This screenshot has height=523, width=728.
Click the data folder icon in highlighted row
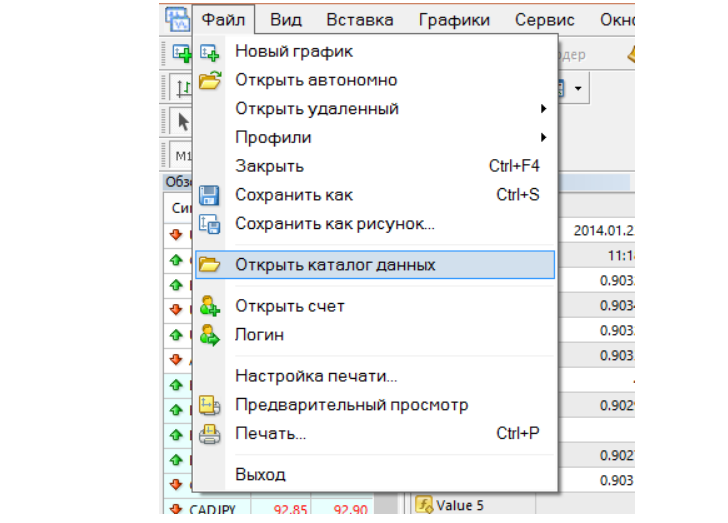(x=209, y=265)
